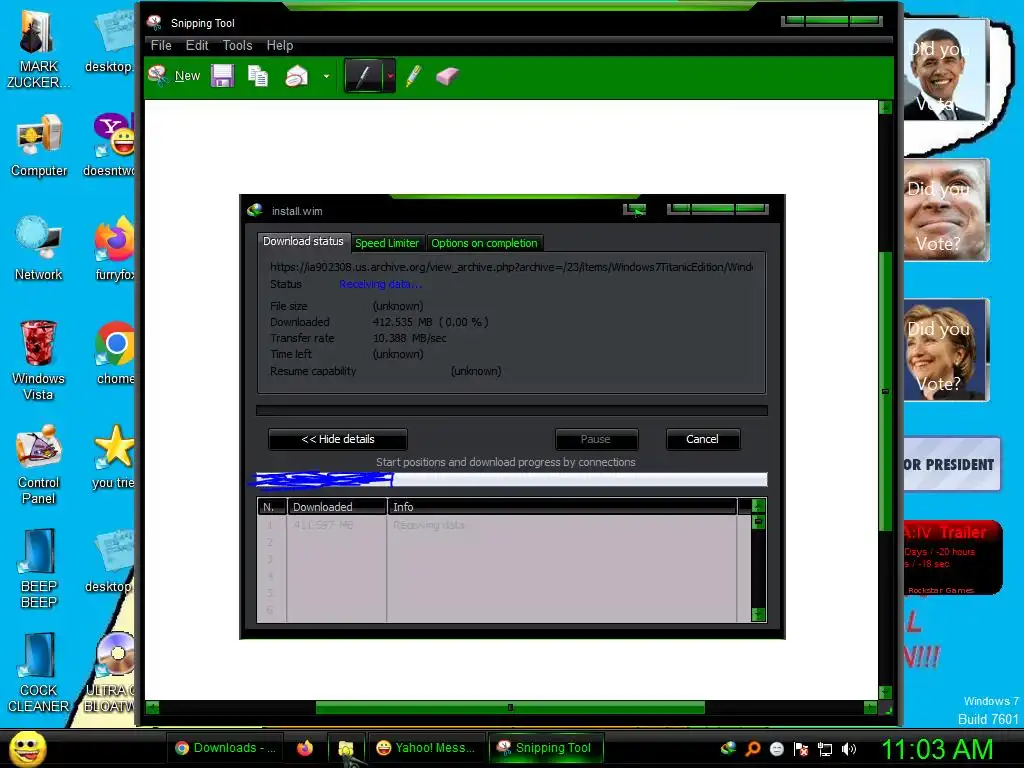Click the 11:03 AM taskbar clock

click(937, 749)
